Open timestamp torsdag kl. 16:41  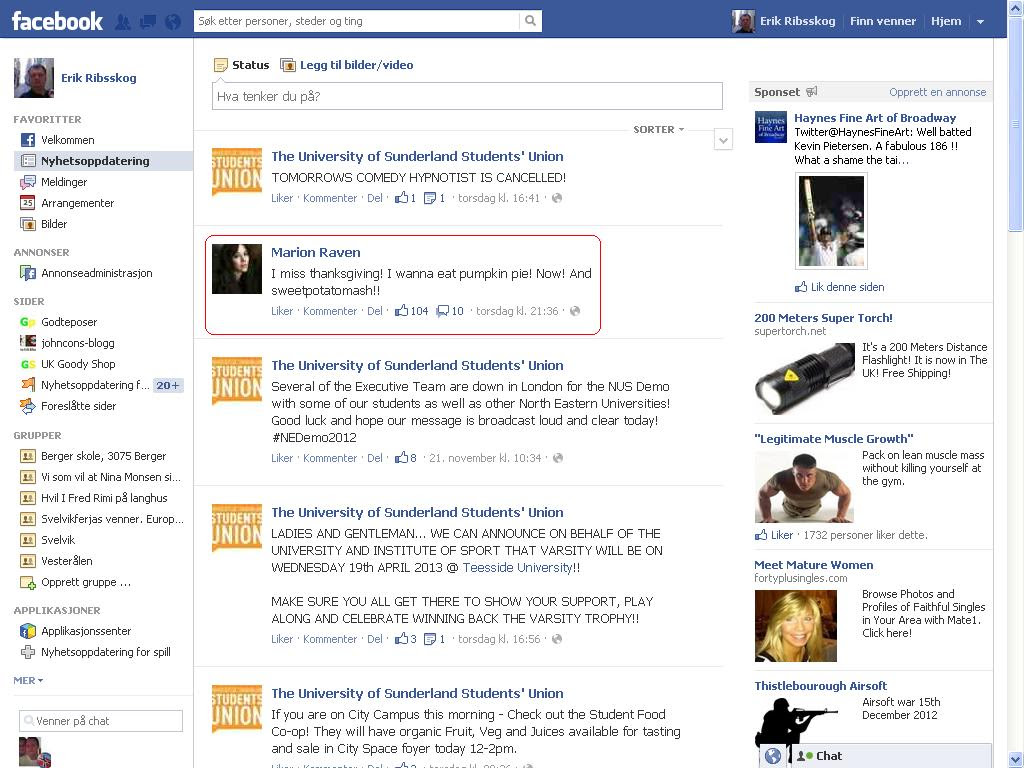499,198
